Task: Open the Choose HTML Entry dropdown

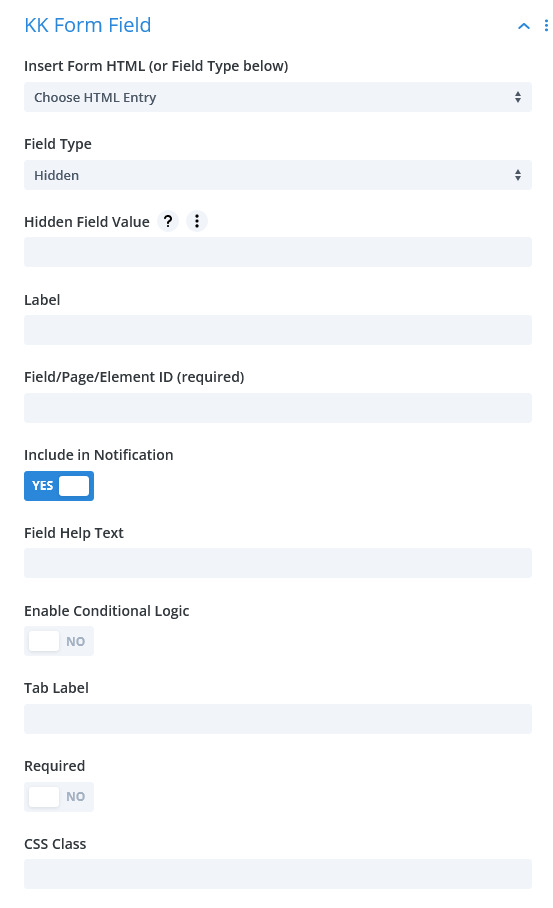Action: click(278, 97)
